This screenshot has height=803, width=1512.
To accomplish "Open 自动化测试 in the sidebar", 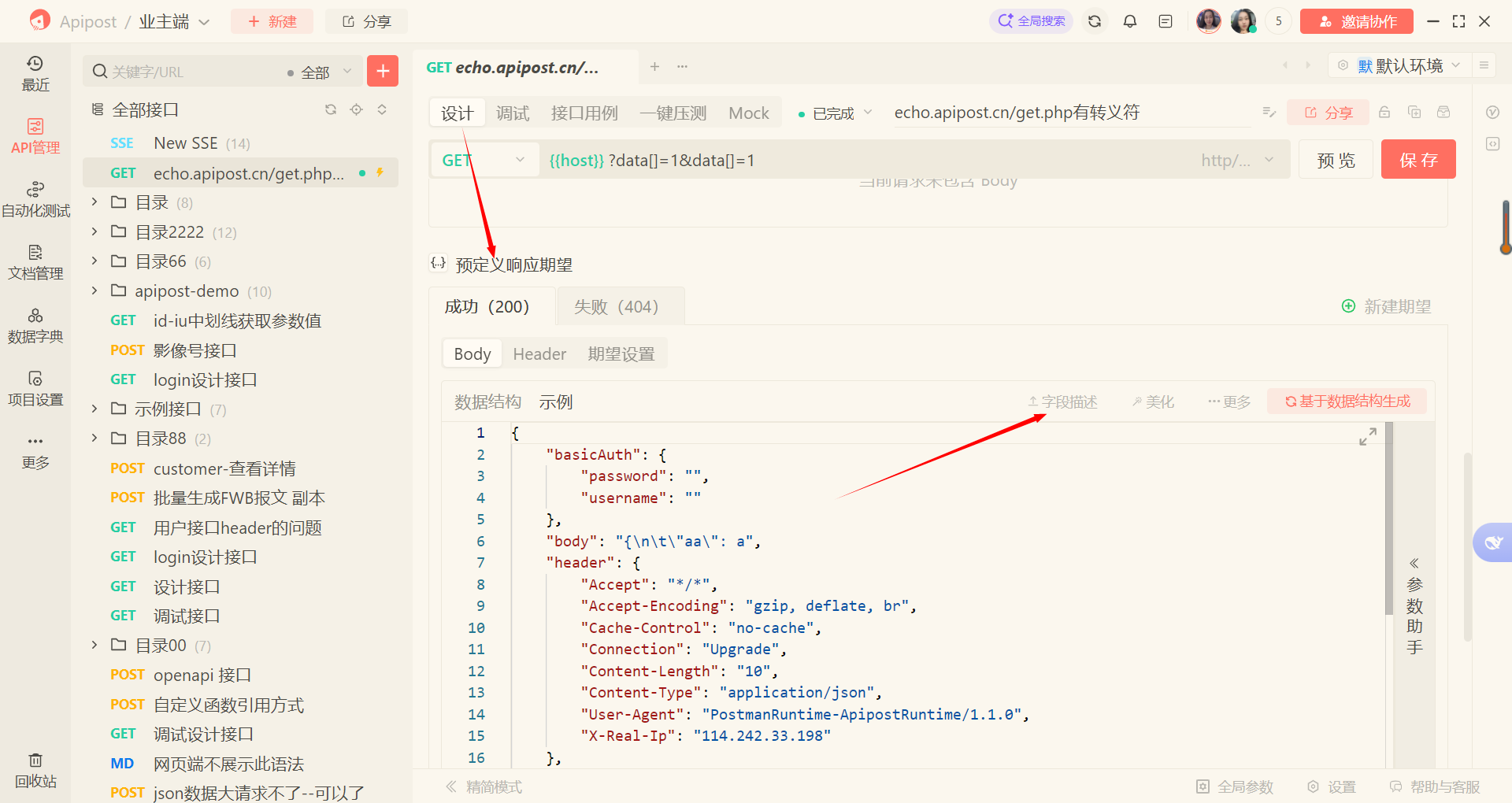I will pyautogui.click(x=35, y=199).
